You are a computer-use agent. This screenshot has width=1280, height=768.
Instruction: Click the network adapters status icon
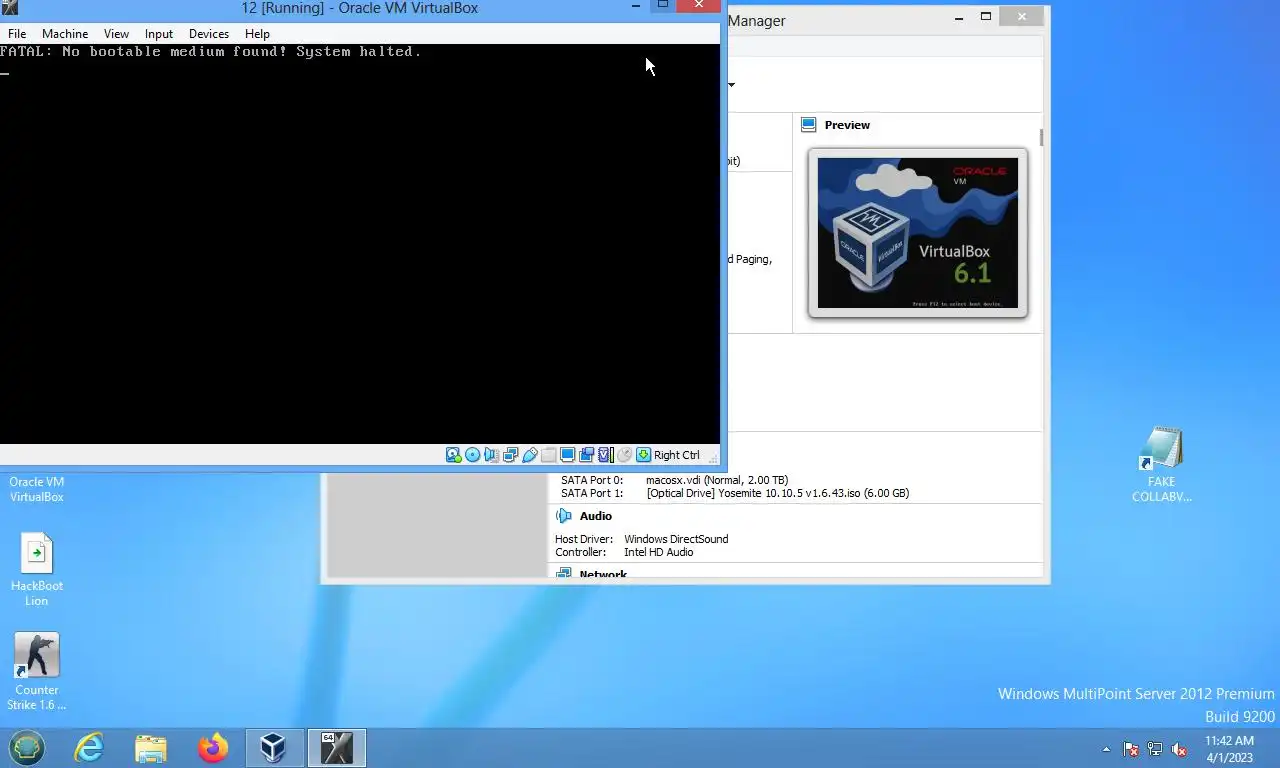click(511, 455)
